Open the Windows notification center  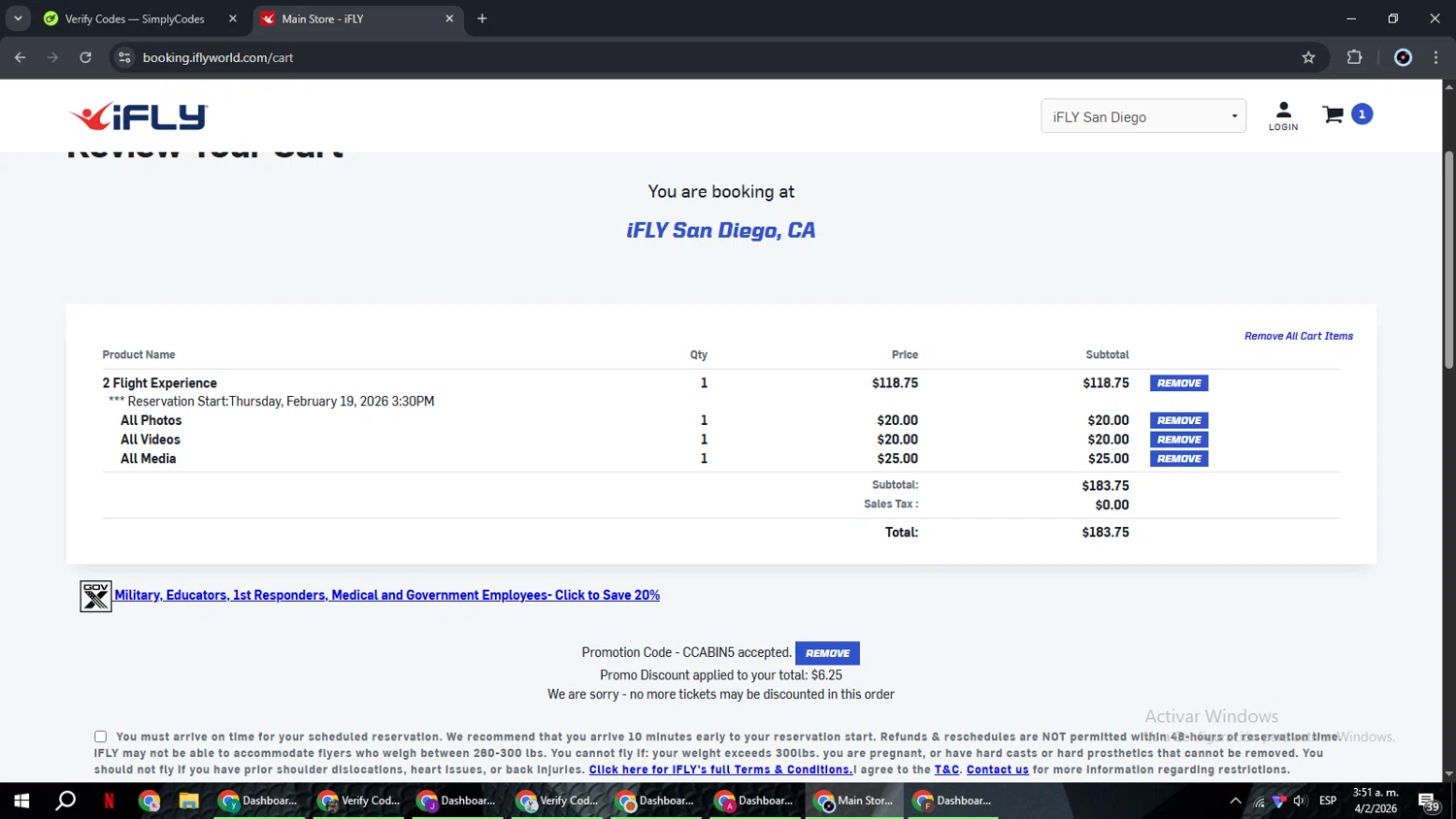(1429, 802)
